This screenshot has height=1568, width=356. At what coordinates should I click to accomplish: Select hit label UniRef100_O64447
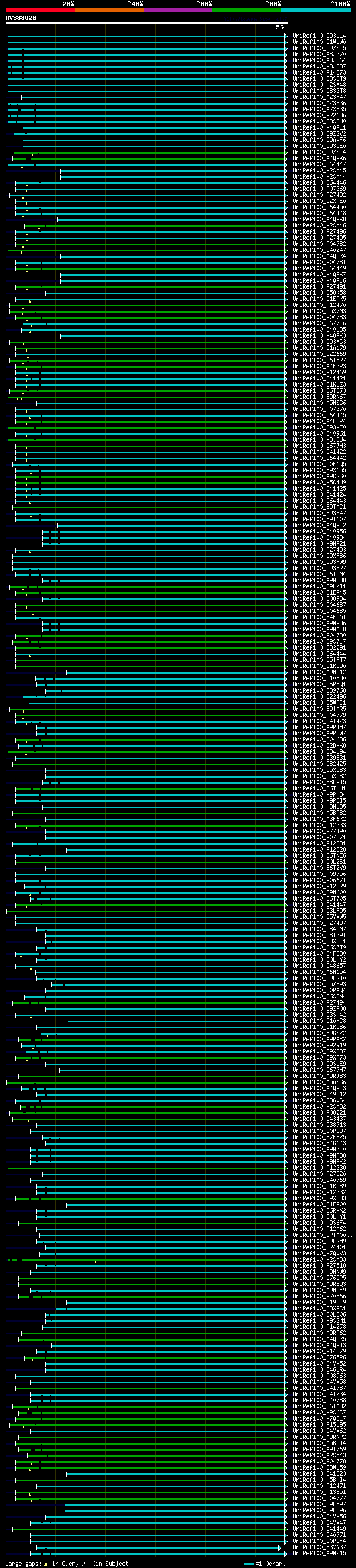click(x=319, y=164)
